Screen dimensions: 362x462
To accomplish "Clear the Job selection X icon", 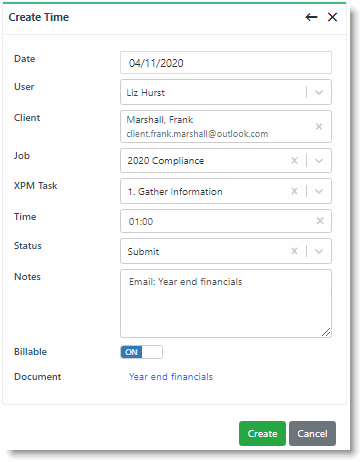I will (294, 161).
